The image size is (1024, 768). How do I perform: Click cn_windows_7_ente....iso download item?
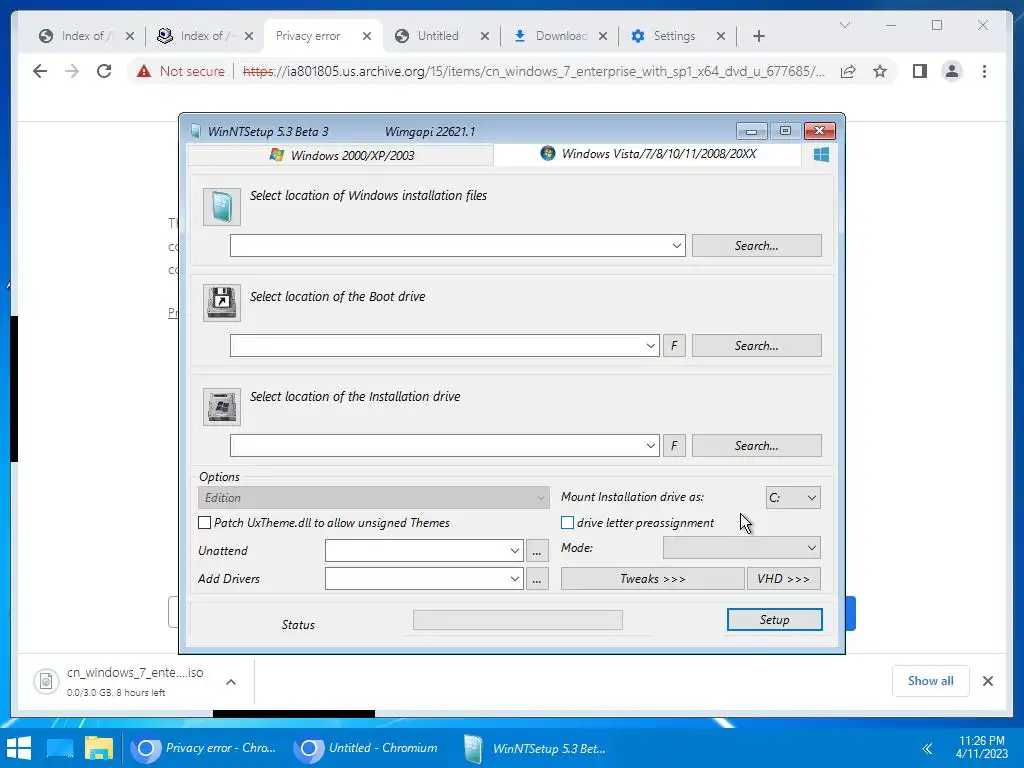(x=135, y=681)
